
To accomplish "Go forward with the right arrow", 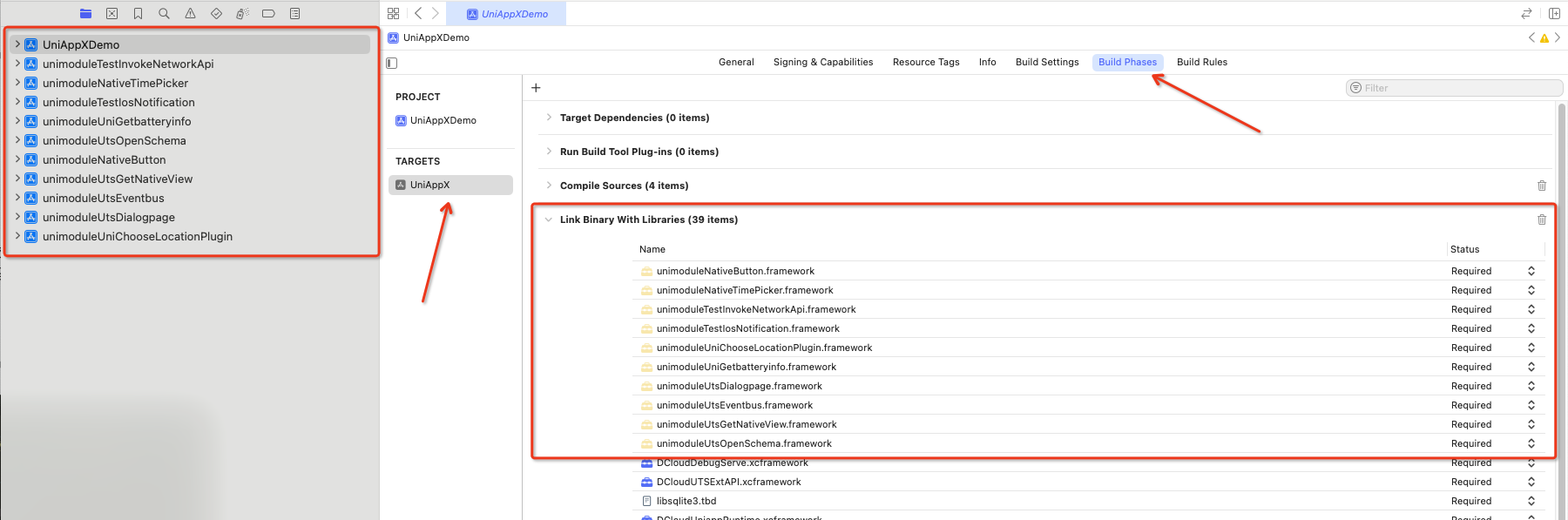I will coord(436,13).
